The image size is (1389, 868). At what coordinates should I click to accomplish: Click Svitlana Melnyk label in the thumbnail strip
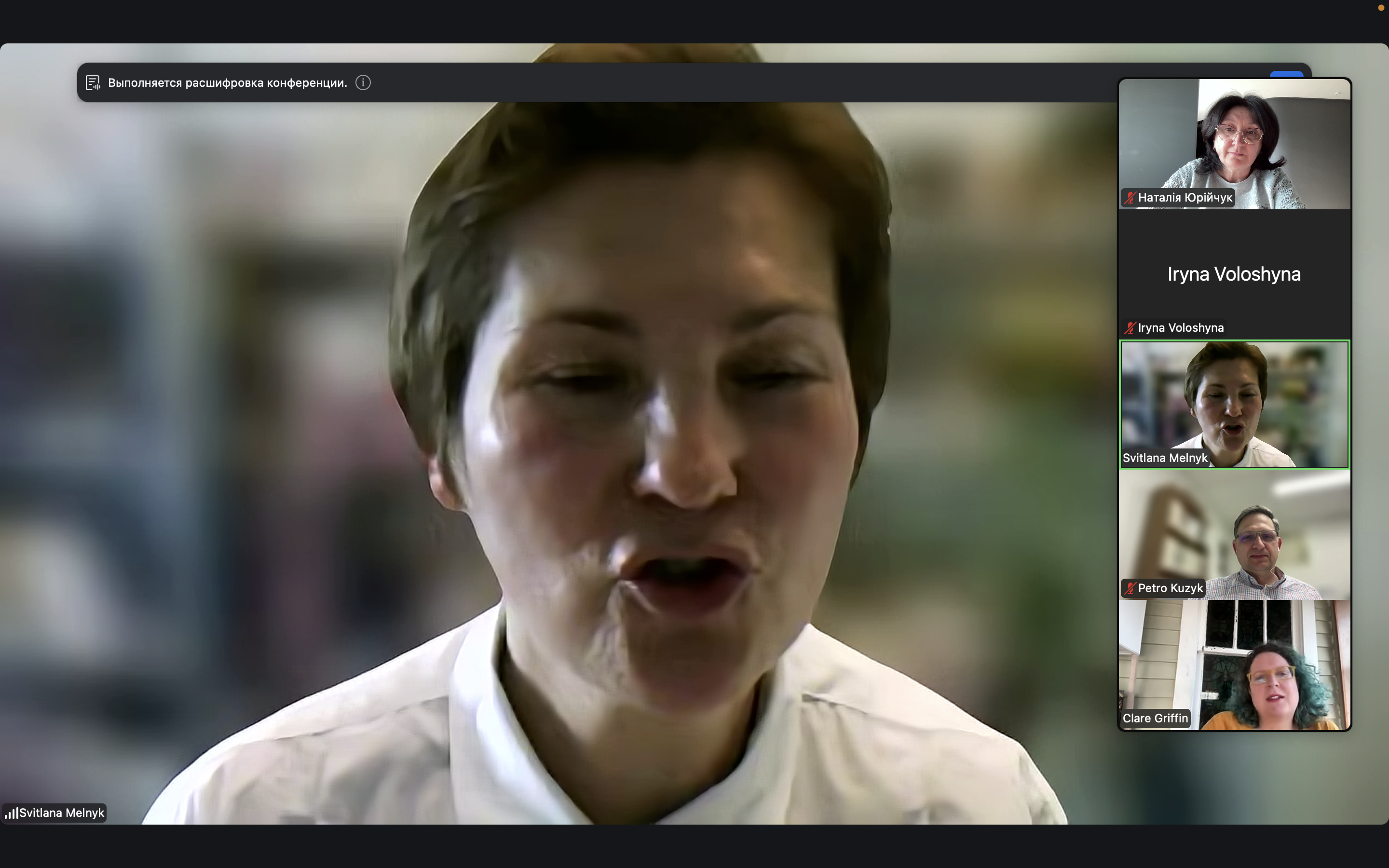pyautogui.click(x=1165, y=458)
